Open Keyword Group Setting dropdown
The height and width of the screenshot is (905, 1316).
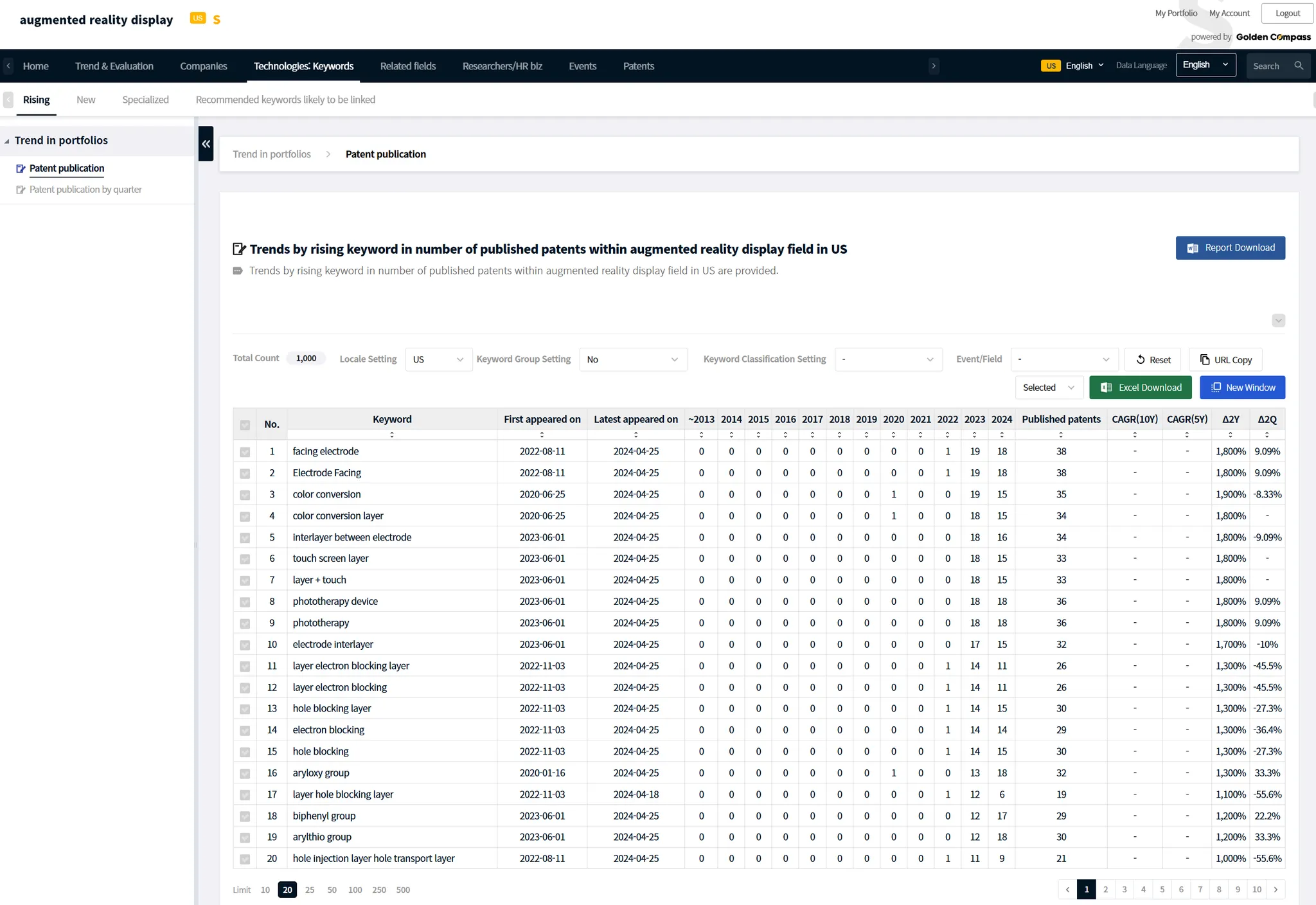632,359
